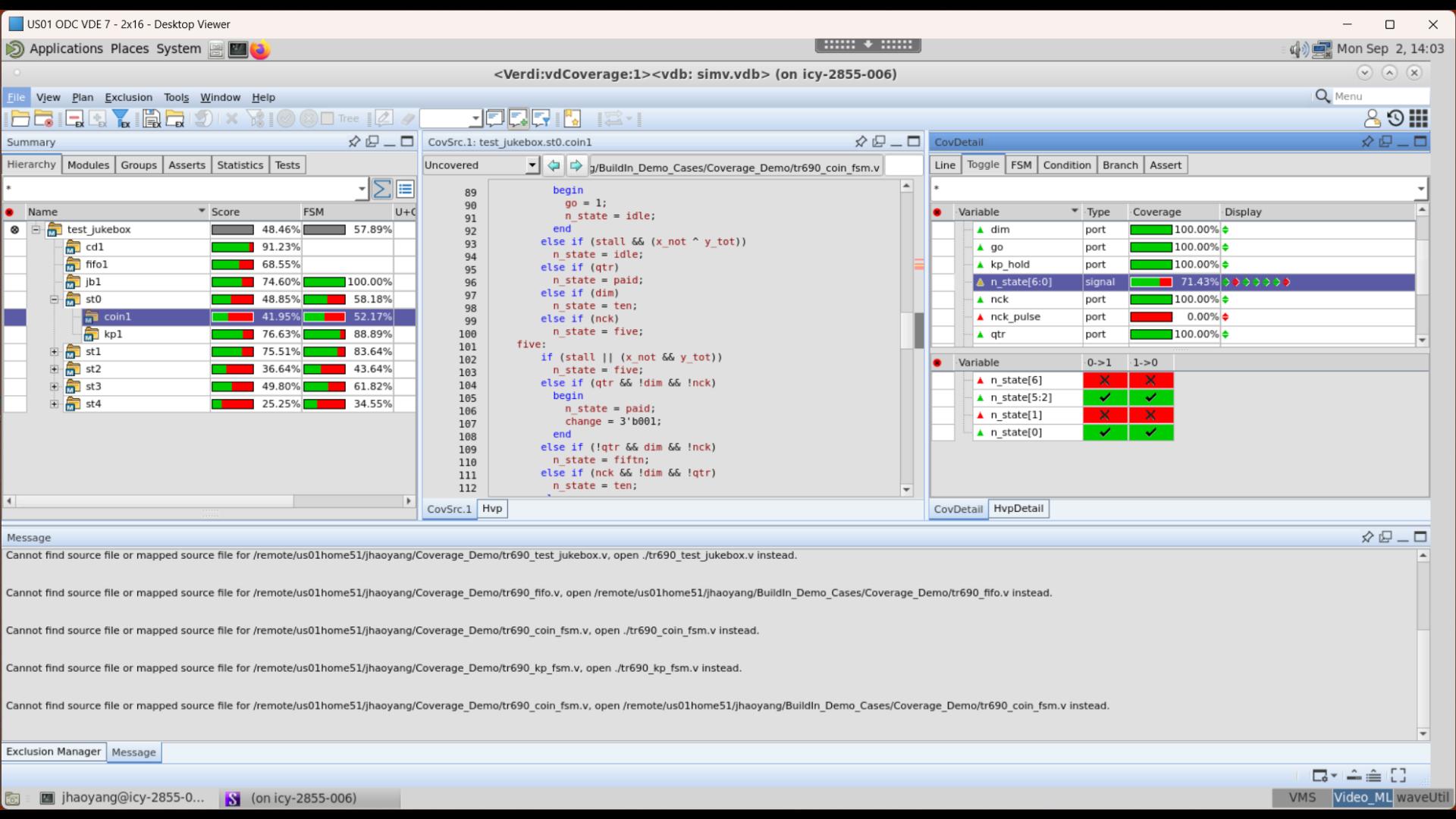Click the add comment bubble with plus icon
The height and width of the screenshot is (819, 1456).
coord(518,118)
